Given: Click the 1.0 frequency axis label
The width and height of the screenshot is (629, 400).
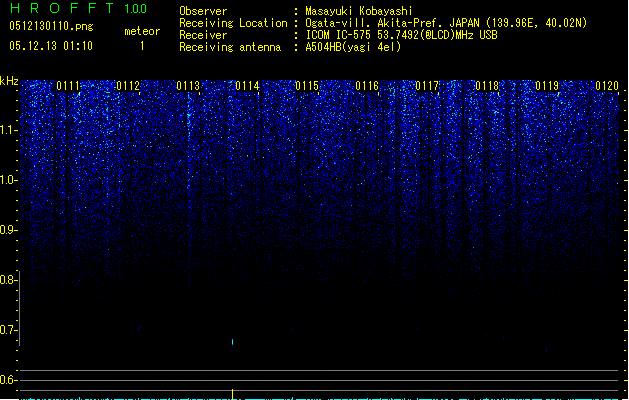Looking at the screenshot, I should [8, 180].
